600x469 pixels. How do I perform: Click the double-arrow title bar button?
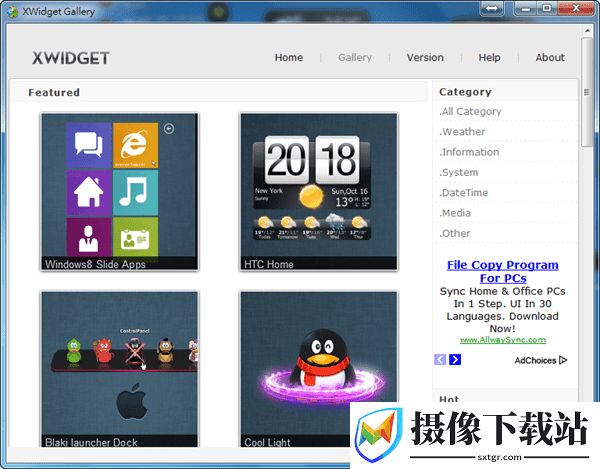[x=492, y=8]
